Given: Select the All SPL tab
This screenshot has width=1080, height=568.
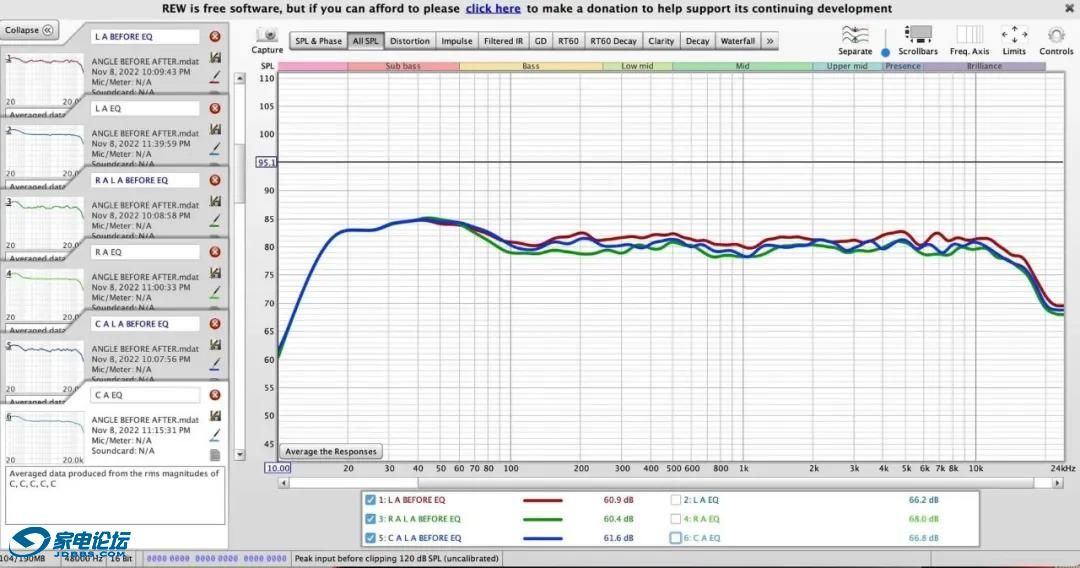Looking at the screenshot, I should click(x=366, y=41).
